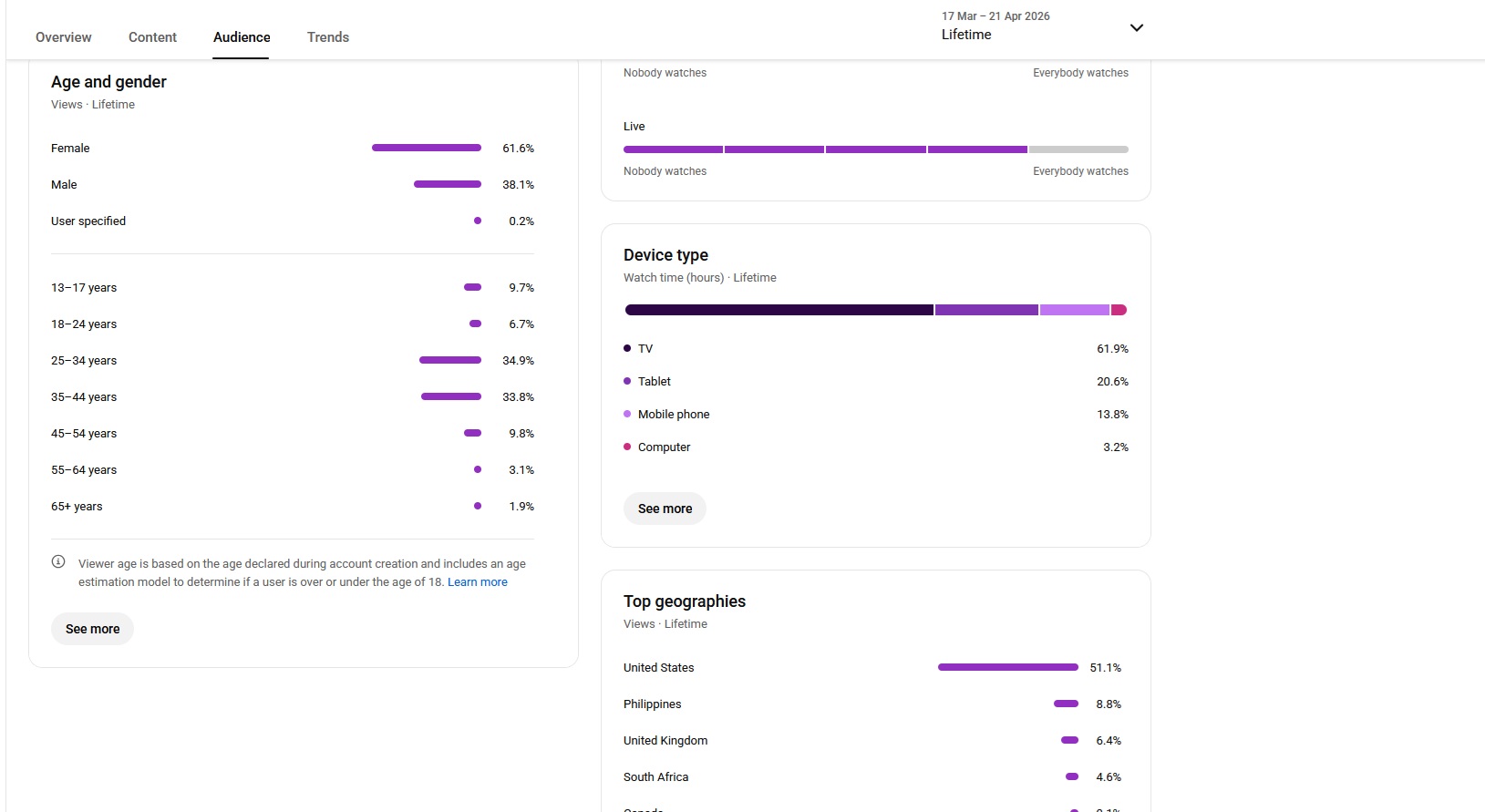Click the Tablet segment of device bar
The image size is (1485, 812).
[x=986, y=310]
